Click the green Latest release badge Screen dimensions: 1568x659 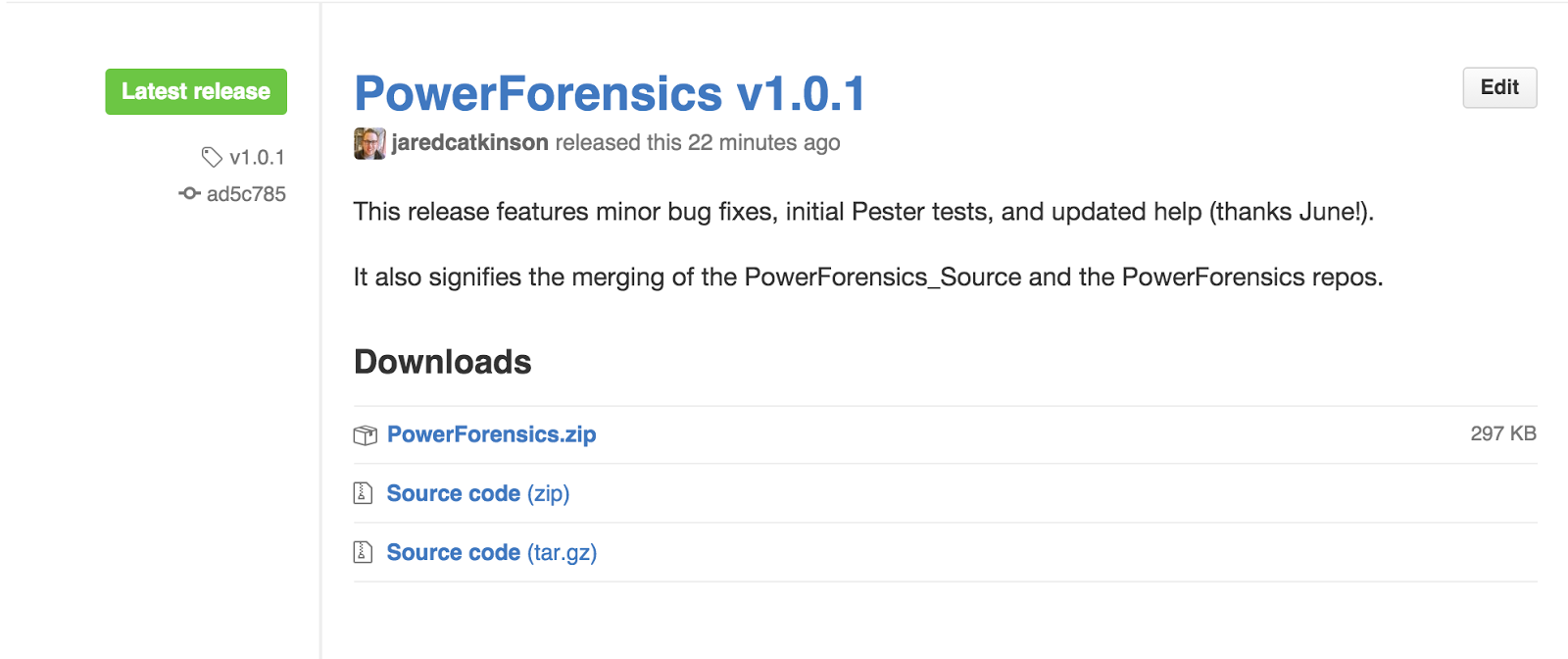(196, 91)
